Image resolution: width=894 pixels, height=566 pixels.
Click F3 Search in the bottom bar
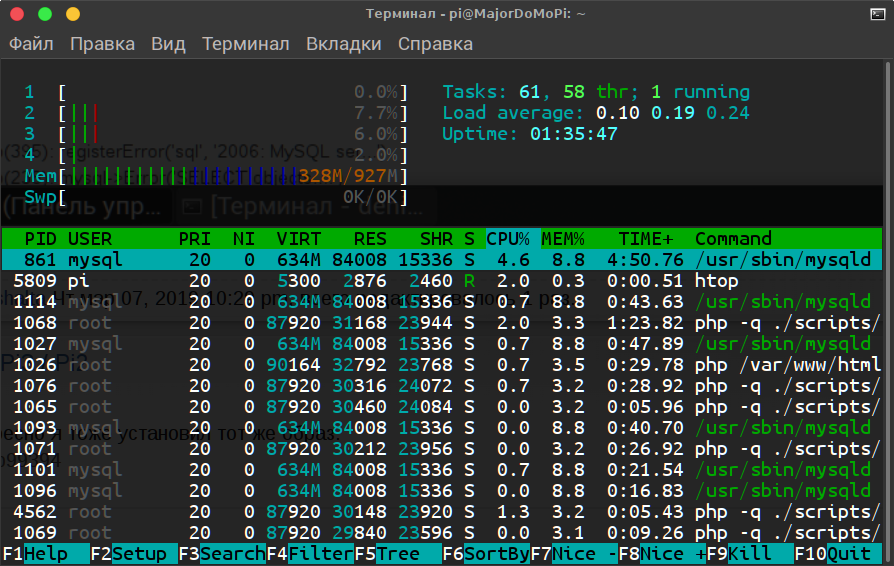(x=222, y=553)
